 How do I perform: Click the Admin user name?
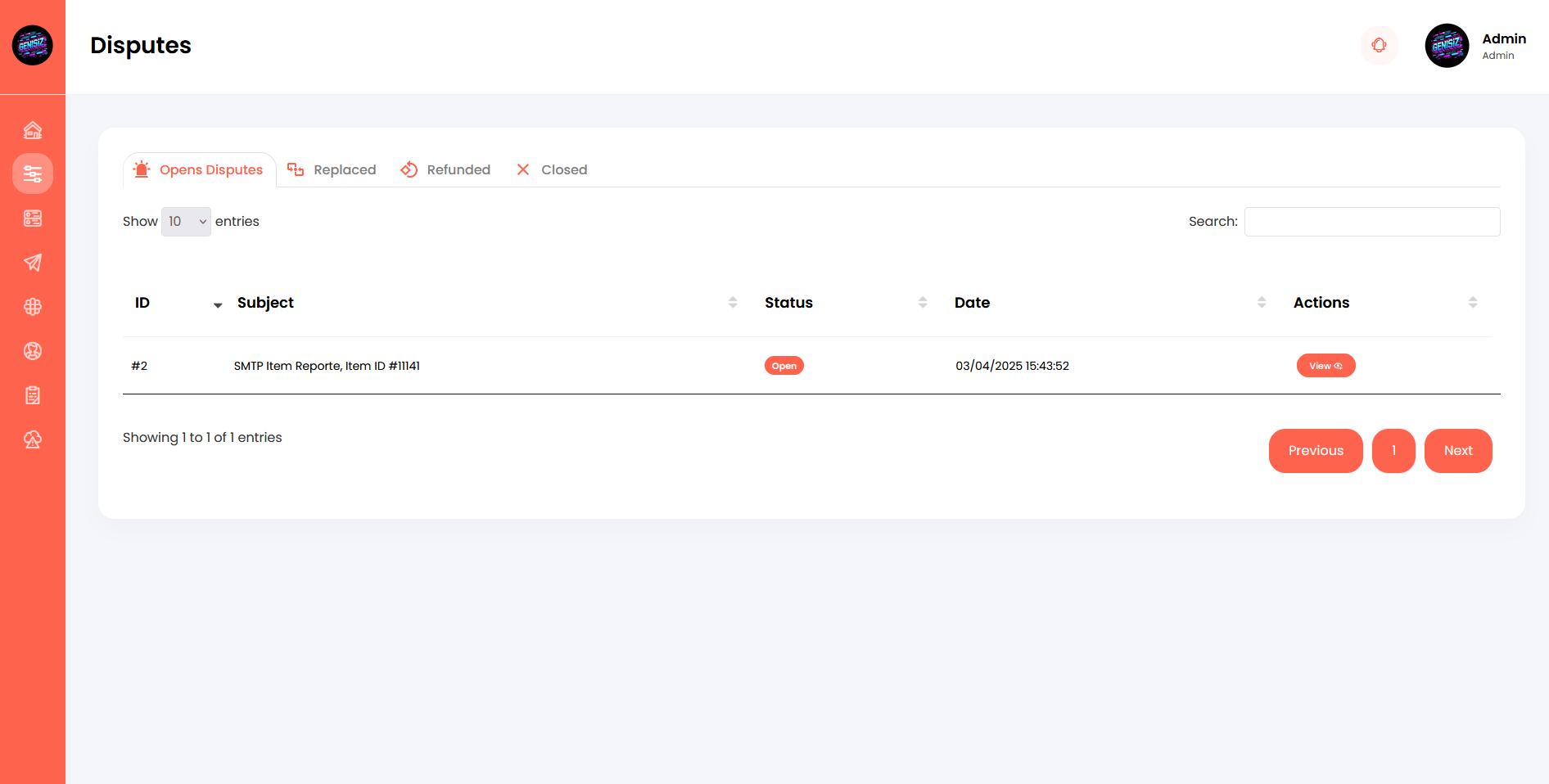[x=1504, y=38]
